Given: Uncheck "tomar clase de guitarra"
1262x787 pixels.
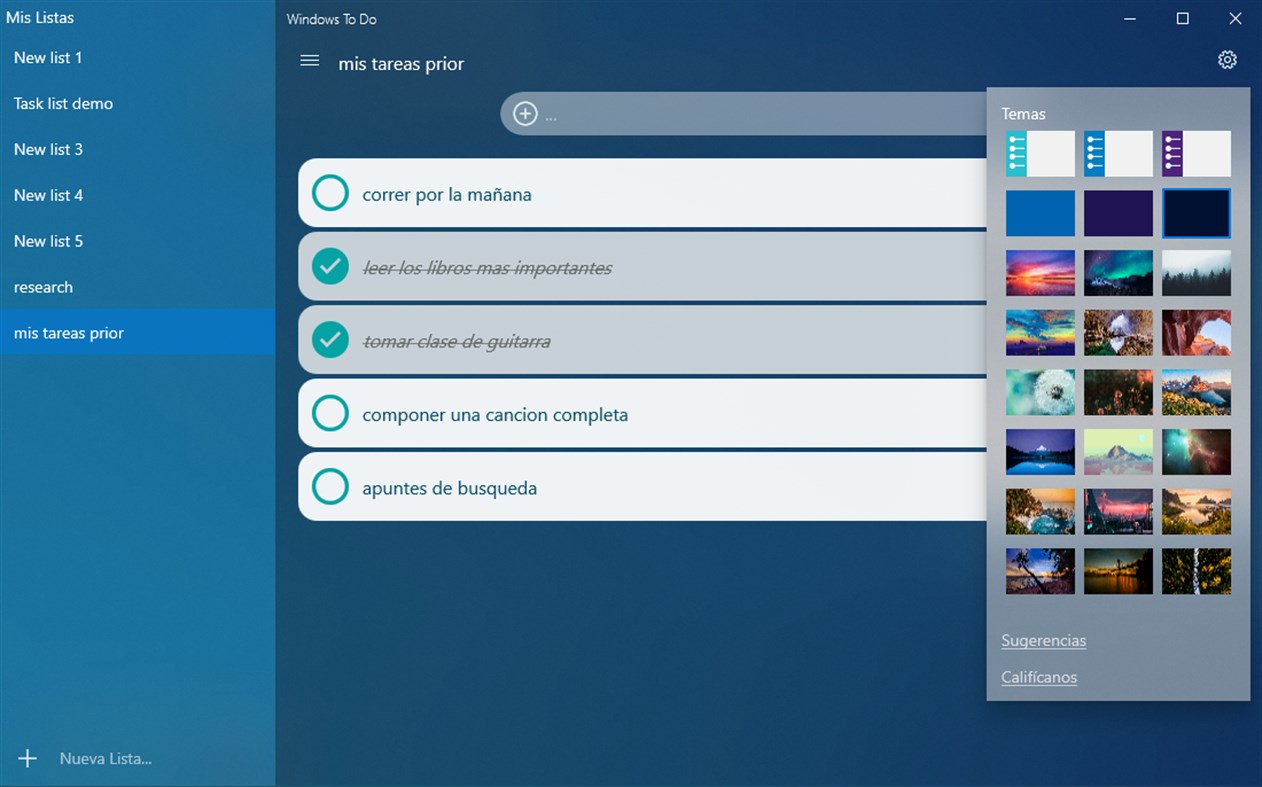Looking at the screenshot, I should coord(330,340).
